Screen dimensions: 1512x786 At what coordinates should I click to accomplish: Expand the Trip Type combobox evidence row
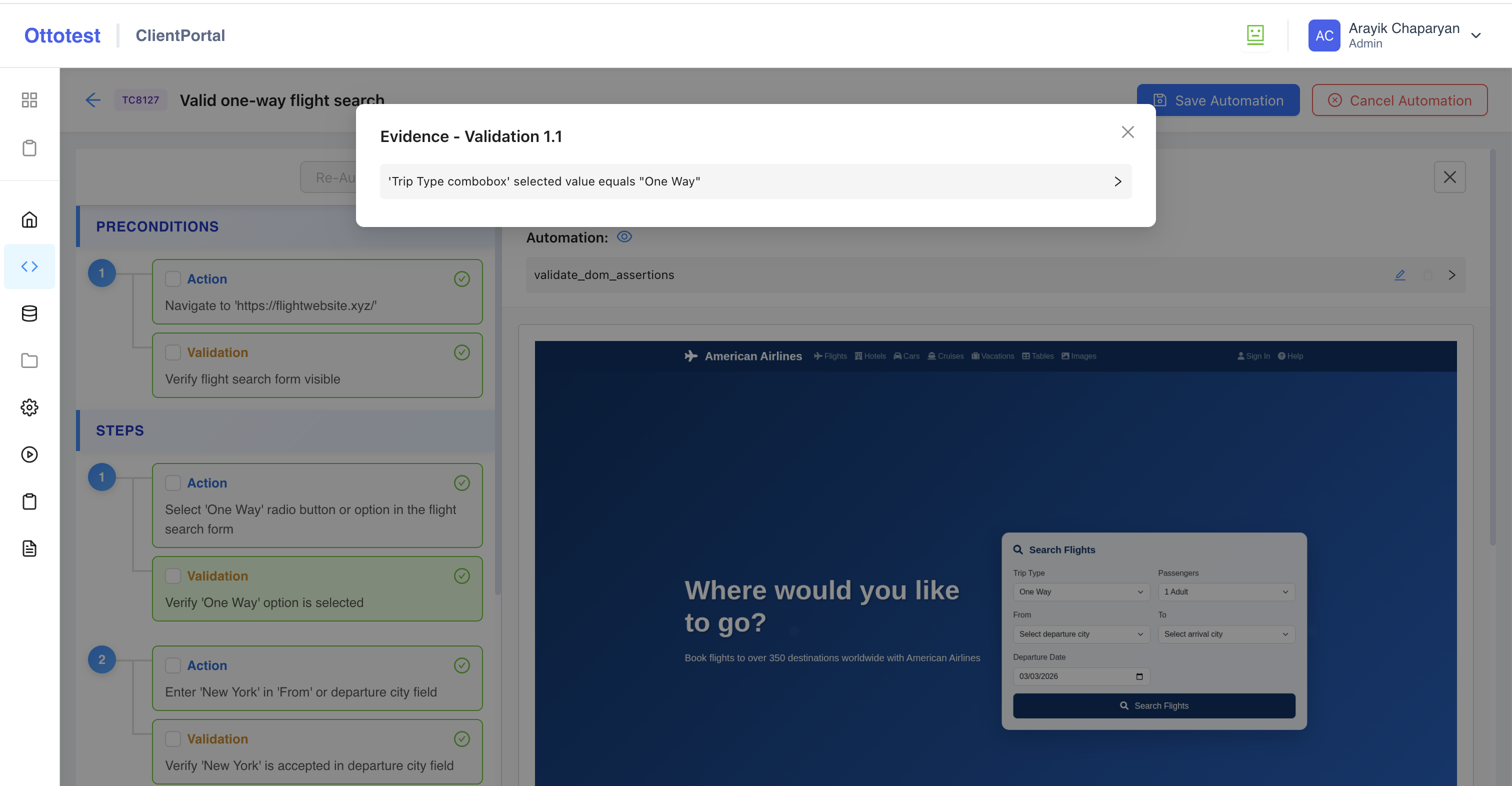pos(1117,181)
